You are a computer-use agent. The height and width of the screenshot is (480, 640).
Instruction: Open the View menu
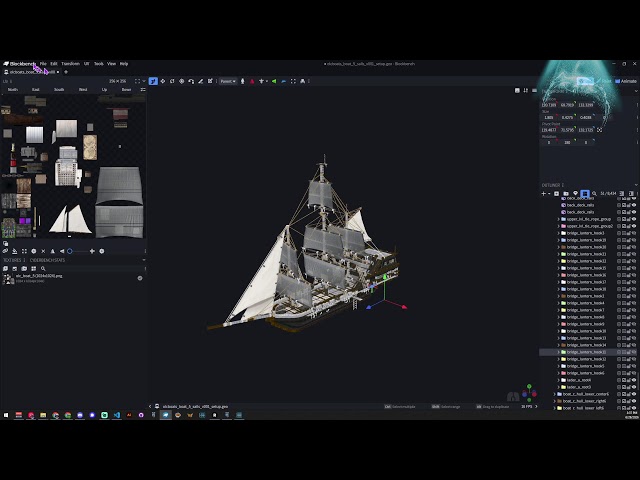(x=111, y=64)
